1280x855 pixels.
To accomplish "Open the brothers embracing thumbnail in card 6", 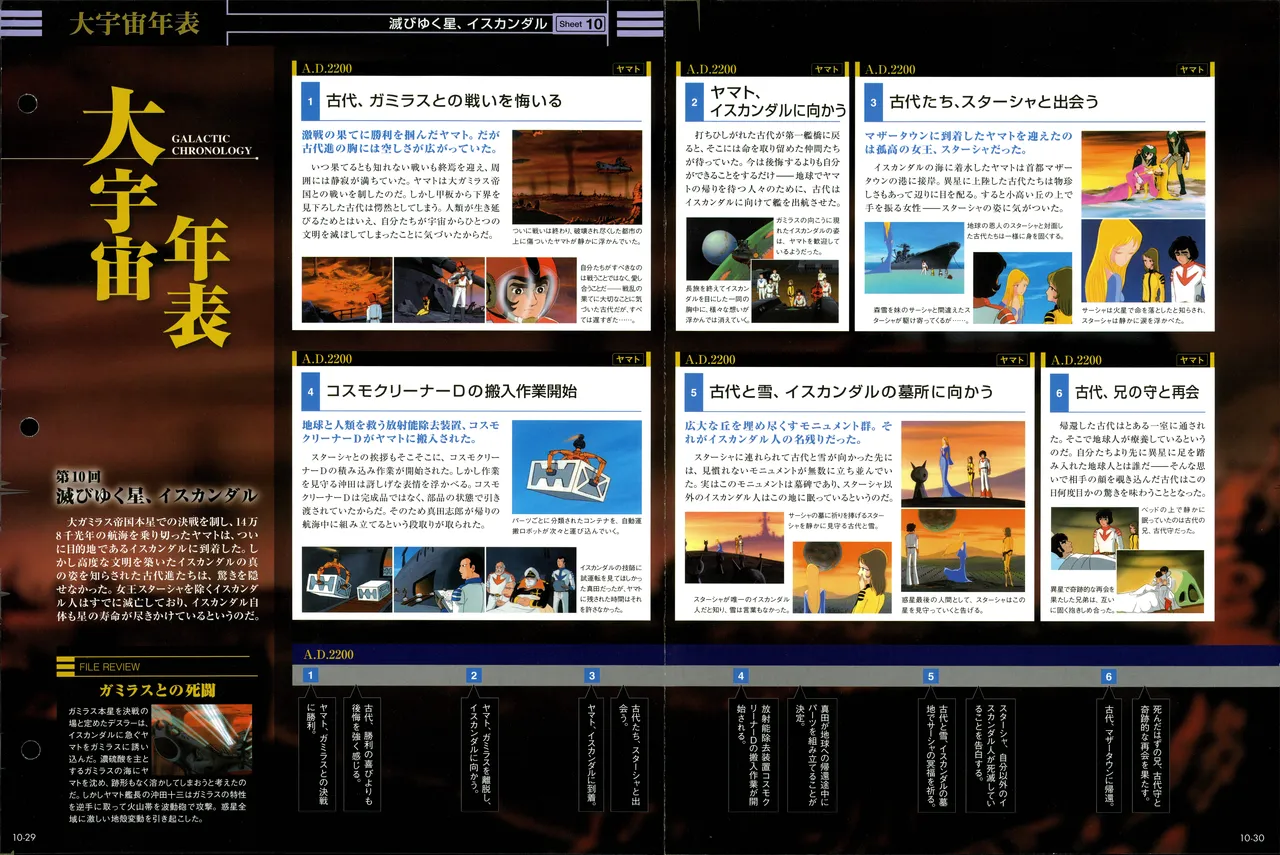I will tap(1160, 582).
